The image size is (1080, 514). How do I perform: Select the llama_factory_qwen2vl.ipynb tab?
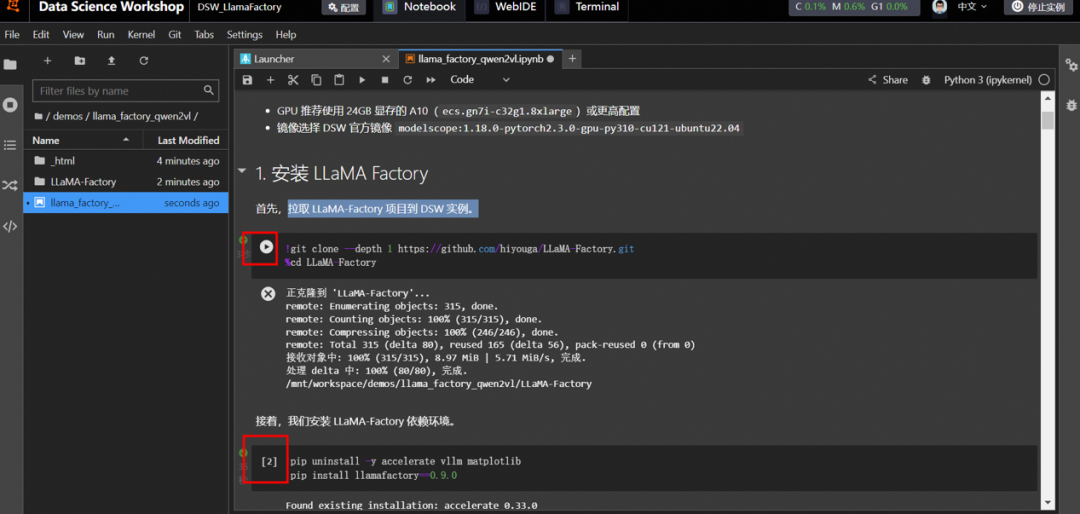pyautogui.click(x=480, y=59)
